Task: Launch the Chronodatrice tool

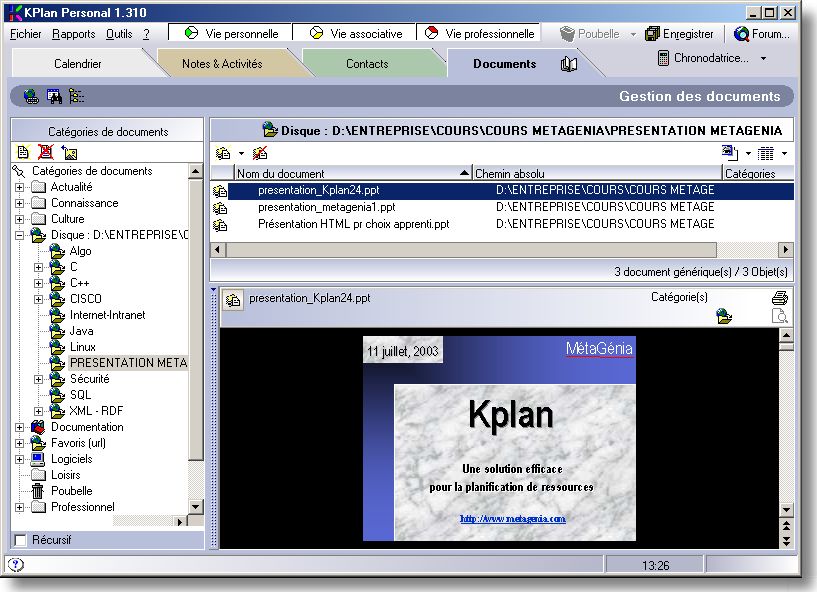Action: 703,58
